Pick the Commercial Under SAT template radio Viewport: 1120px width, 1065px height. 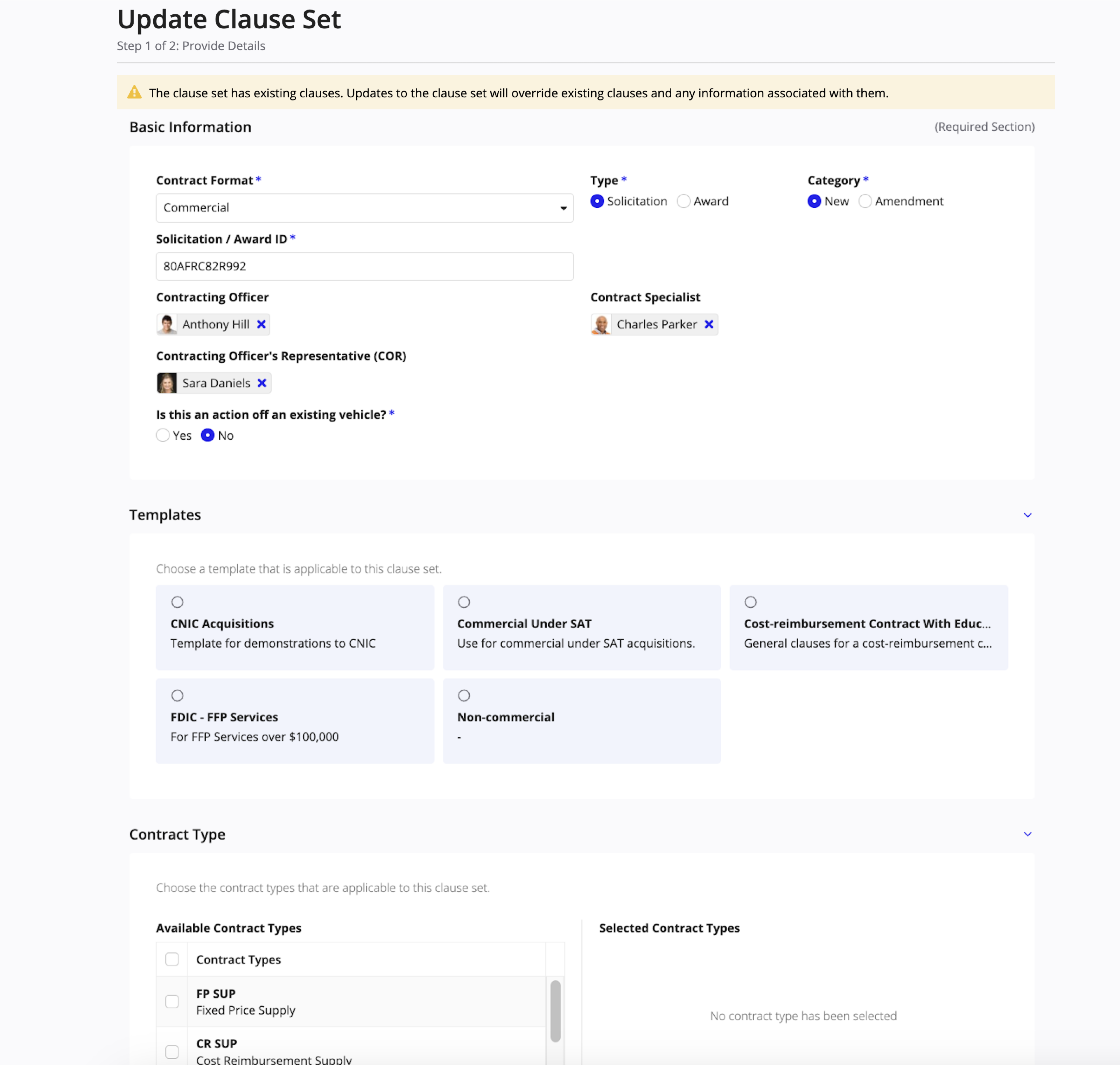(464, 602)
